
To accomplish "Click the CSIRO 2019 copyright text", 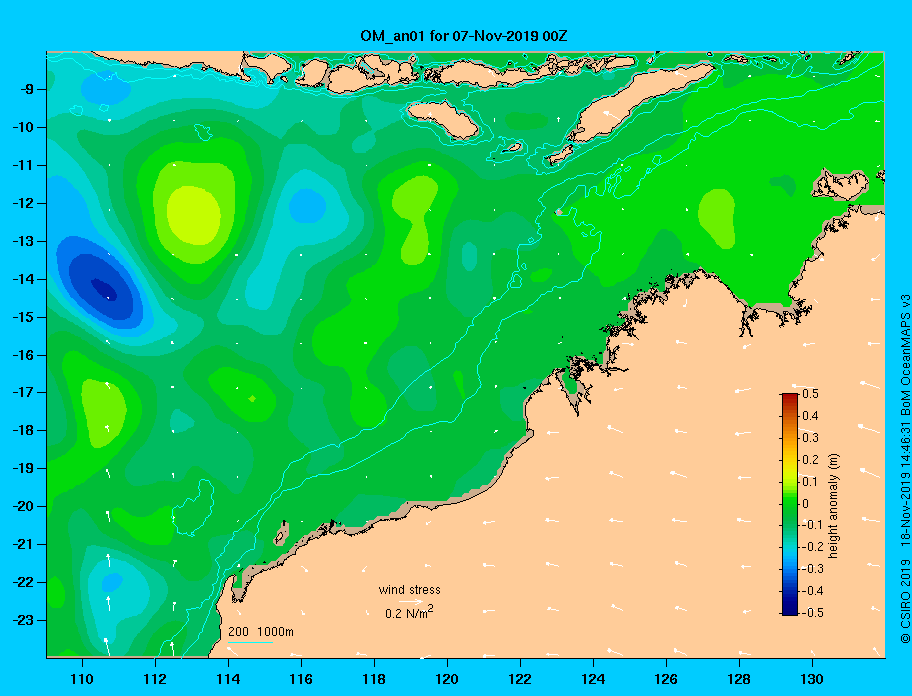I will coord(905,601).
